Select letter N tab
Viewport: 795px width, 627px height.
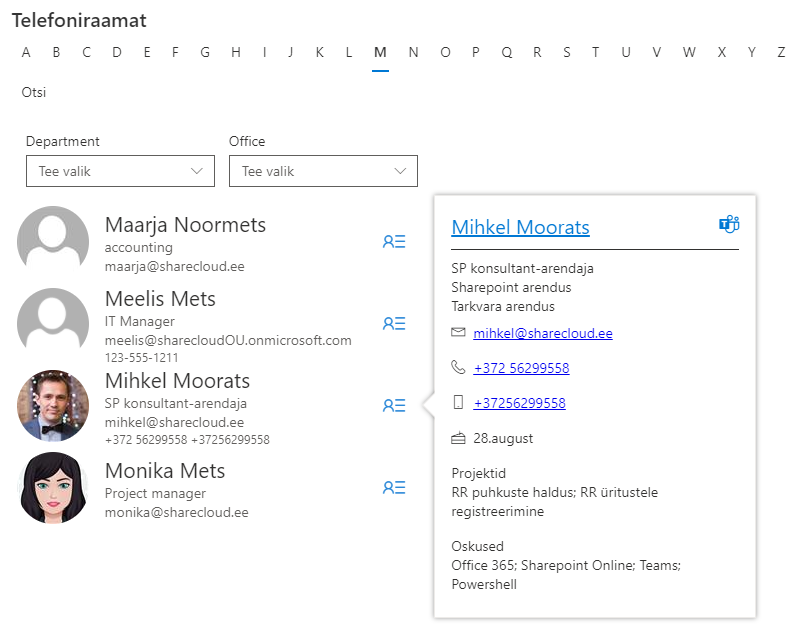[413, 52]
